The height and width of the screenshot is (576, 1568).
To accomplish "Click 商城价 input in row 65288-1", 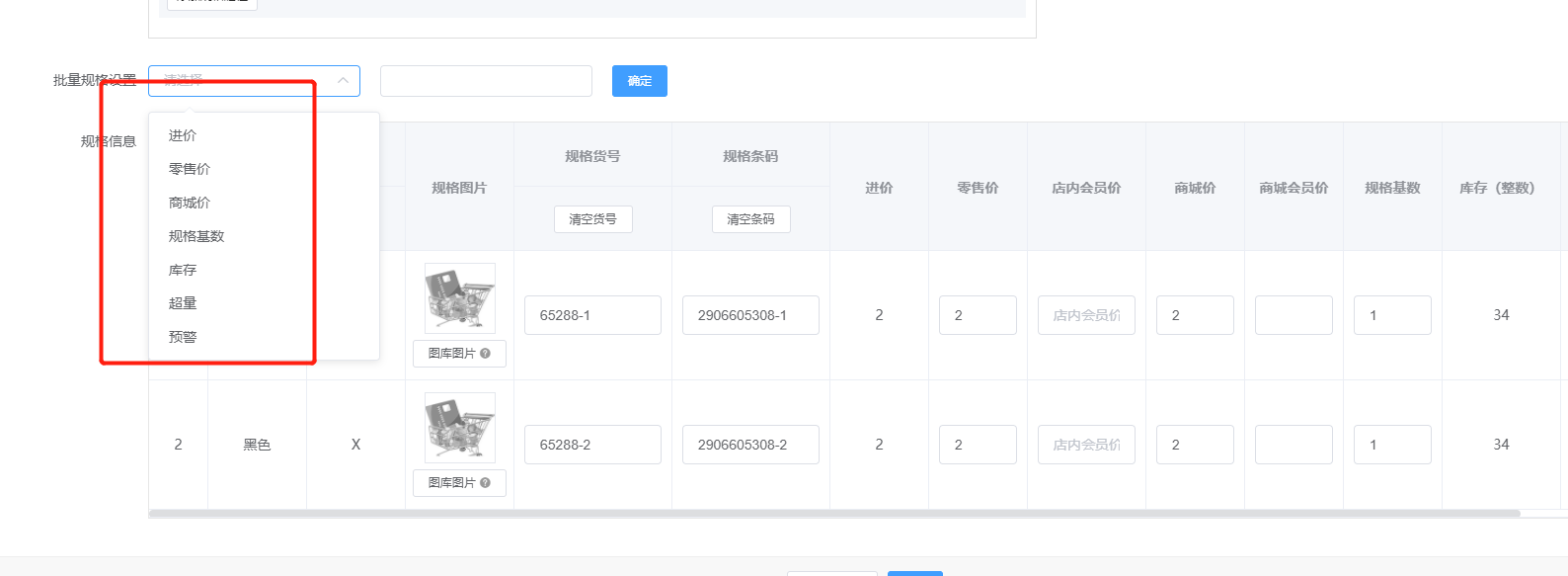I will click(1195, 315).
